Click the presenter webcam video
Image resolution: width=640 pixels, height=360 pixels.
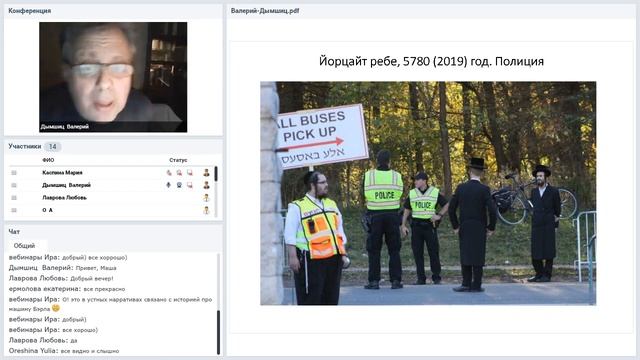pos(113,77)
